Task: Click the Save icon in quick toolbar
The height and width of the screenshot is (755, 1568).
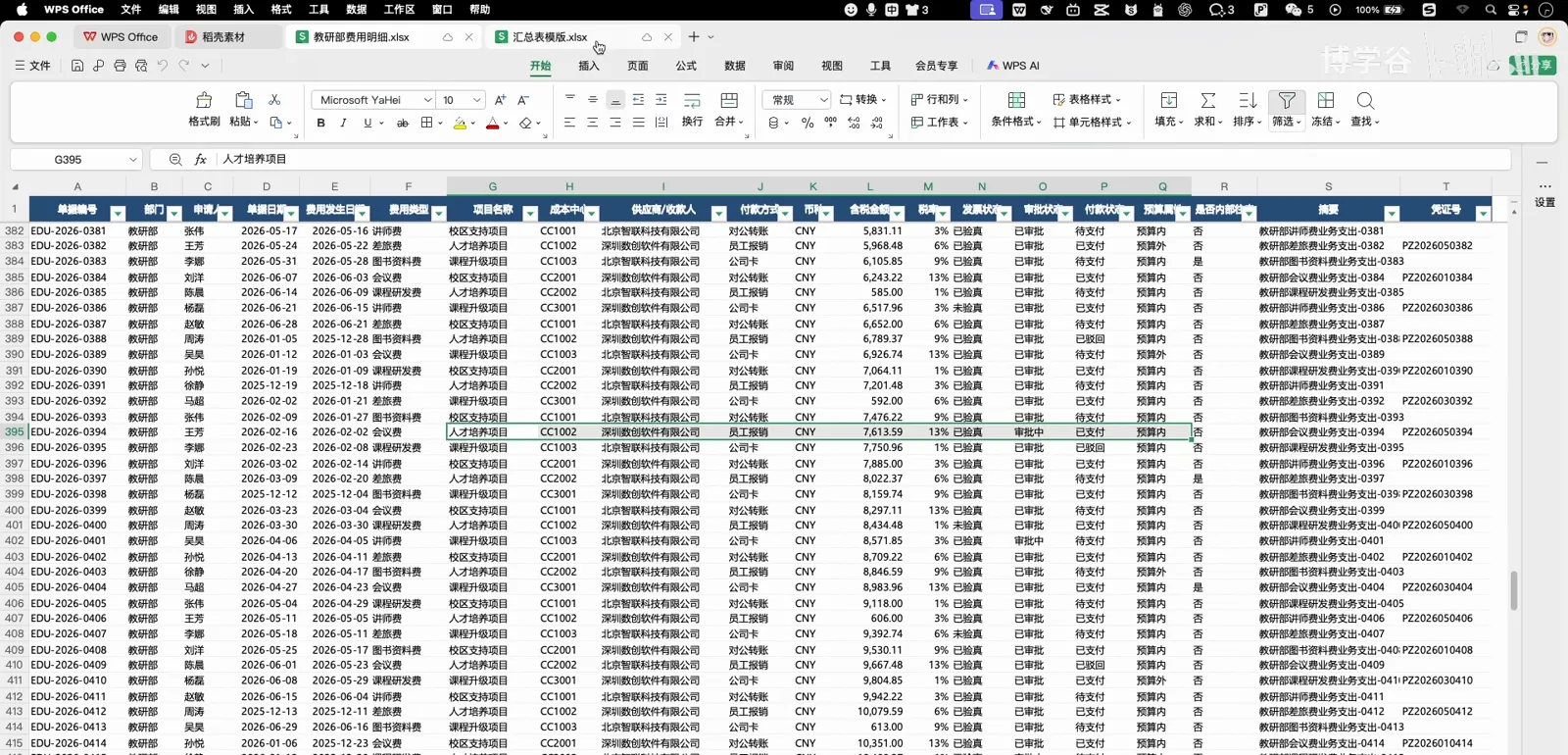Action: [77, 66]
